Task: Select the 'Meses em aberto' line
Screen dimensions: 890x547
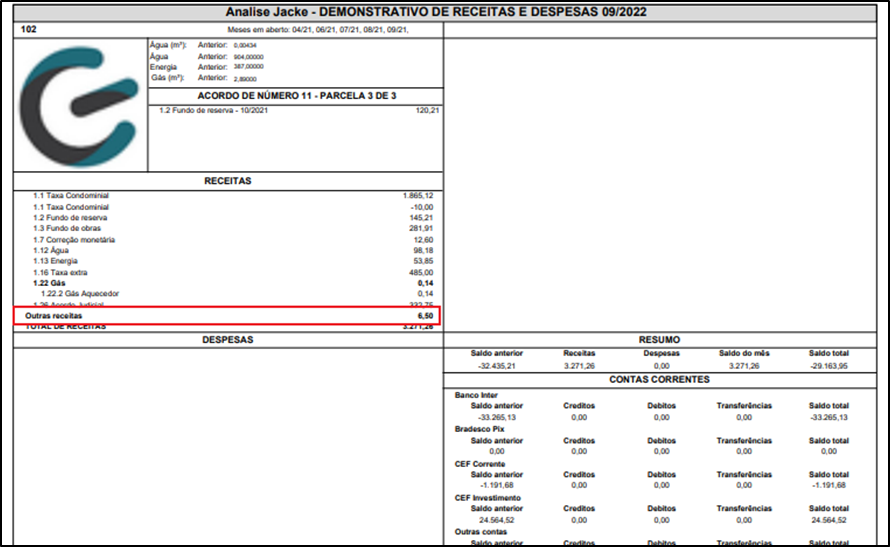Action: coord(318,30)
